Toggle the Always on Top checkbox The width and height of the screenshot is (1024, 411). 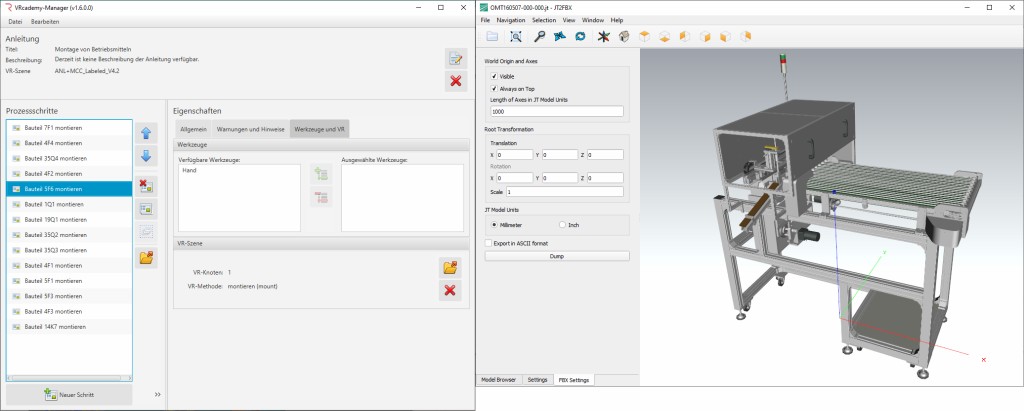tap(494, 88)
